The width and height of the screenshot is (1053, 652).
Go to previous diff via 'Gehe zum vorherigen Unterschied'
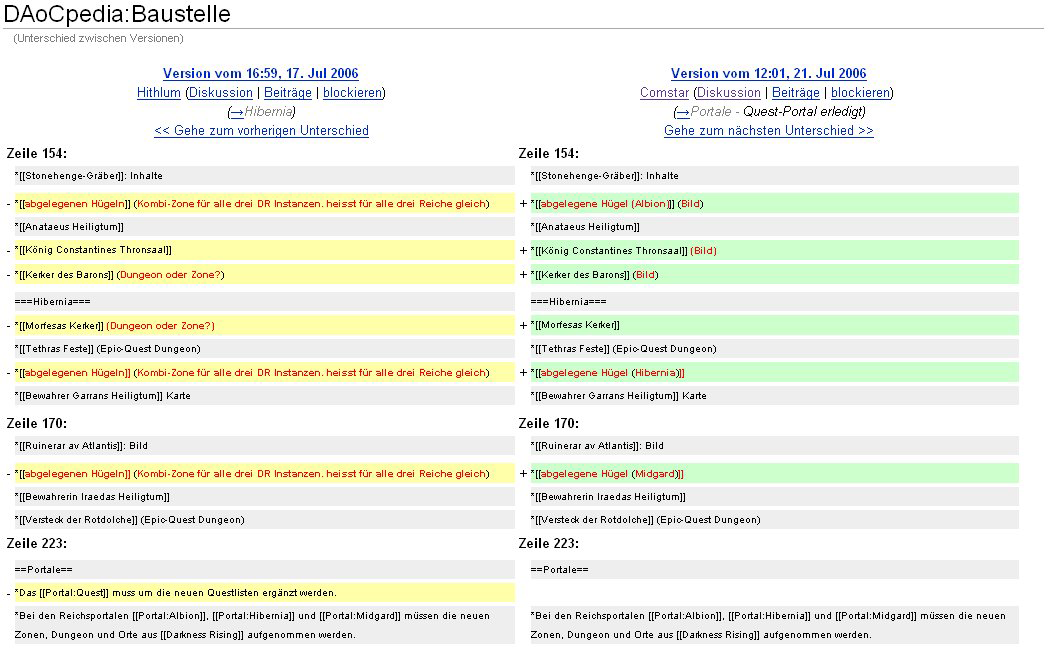click(261, 131)
